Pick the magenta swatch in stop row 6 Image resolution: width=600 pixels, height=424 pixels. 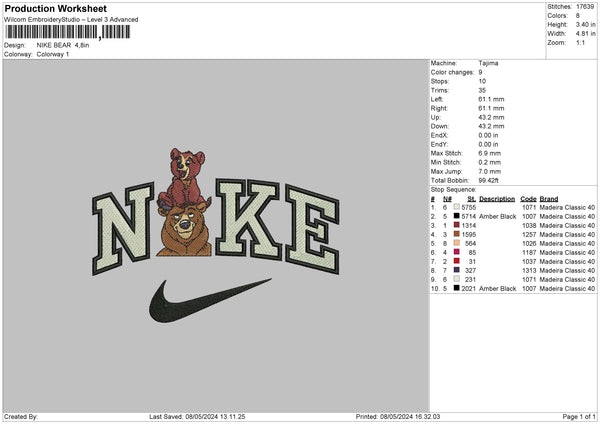click(457, 252)
